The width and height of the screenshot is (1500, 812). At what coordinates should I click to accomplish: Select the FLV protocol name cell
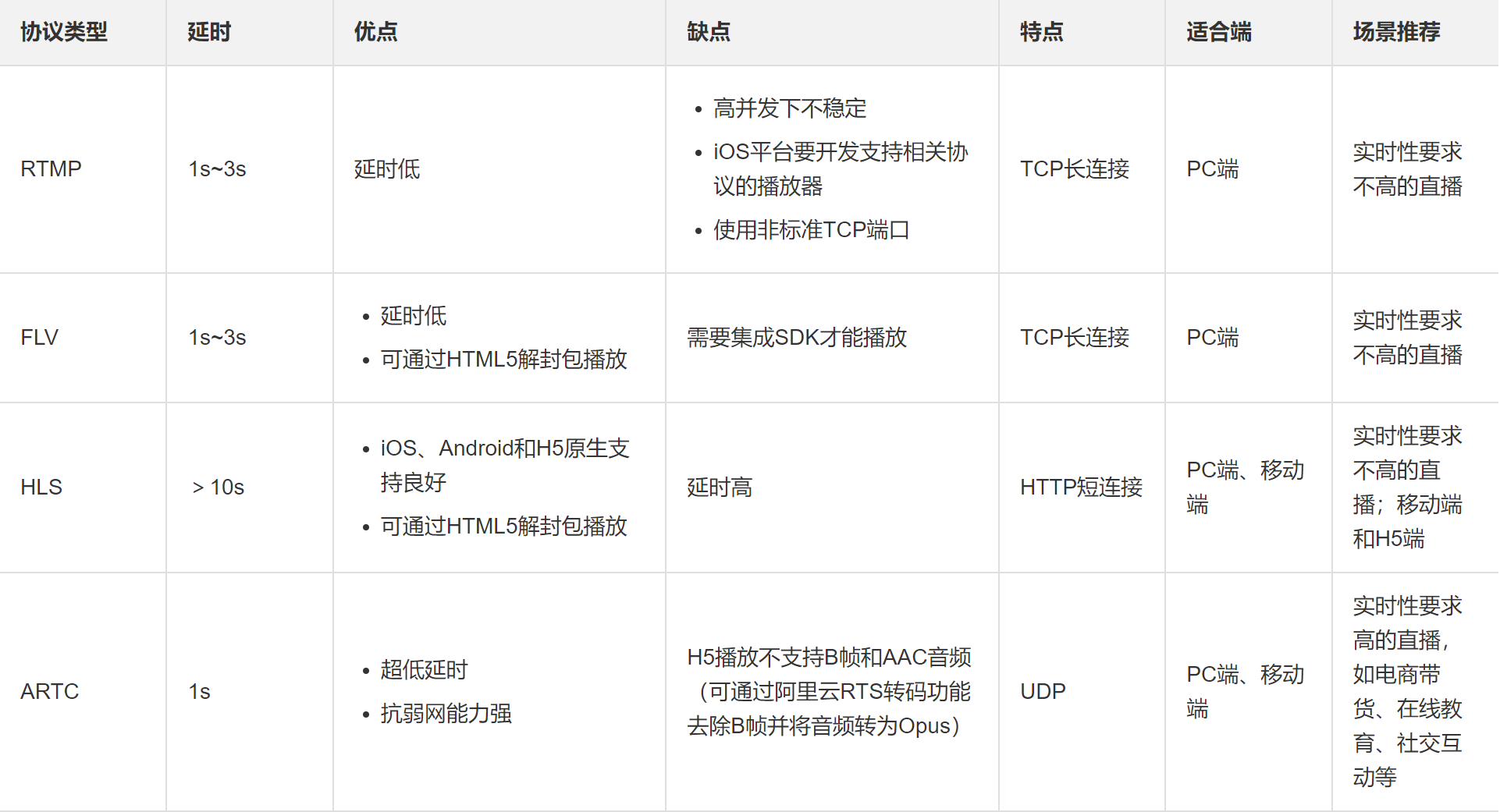coord(38,337)
